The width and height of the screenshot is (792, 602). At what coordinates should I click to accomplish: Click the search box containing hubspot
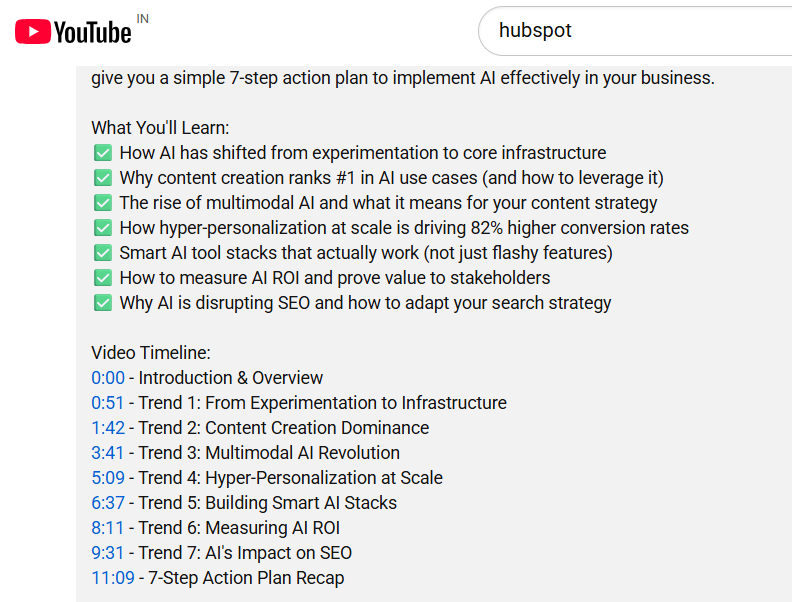coord(635,31)
